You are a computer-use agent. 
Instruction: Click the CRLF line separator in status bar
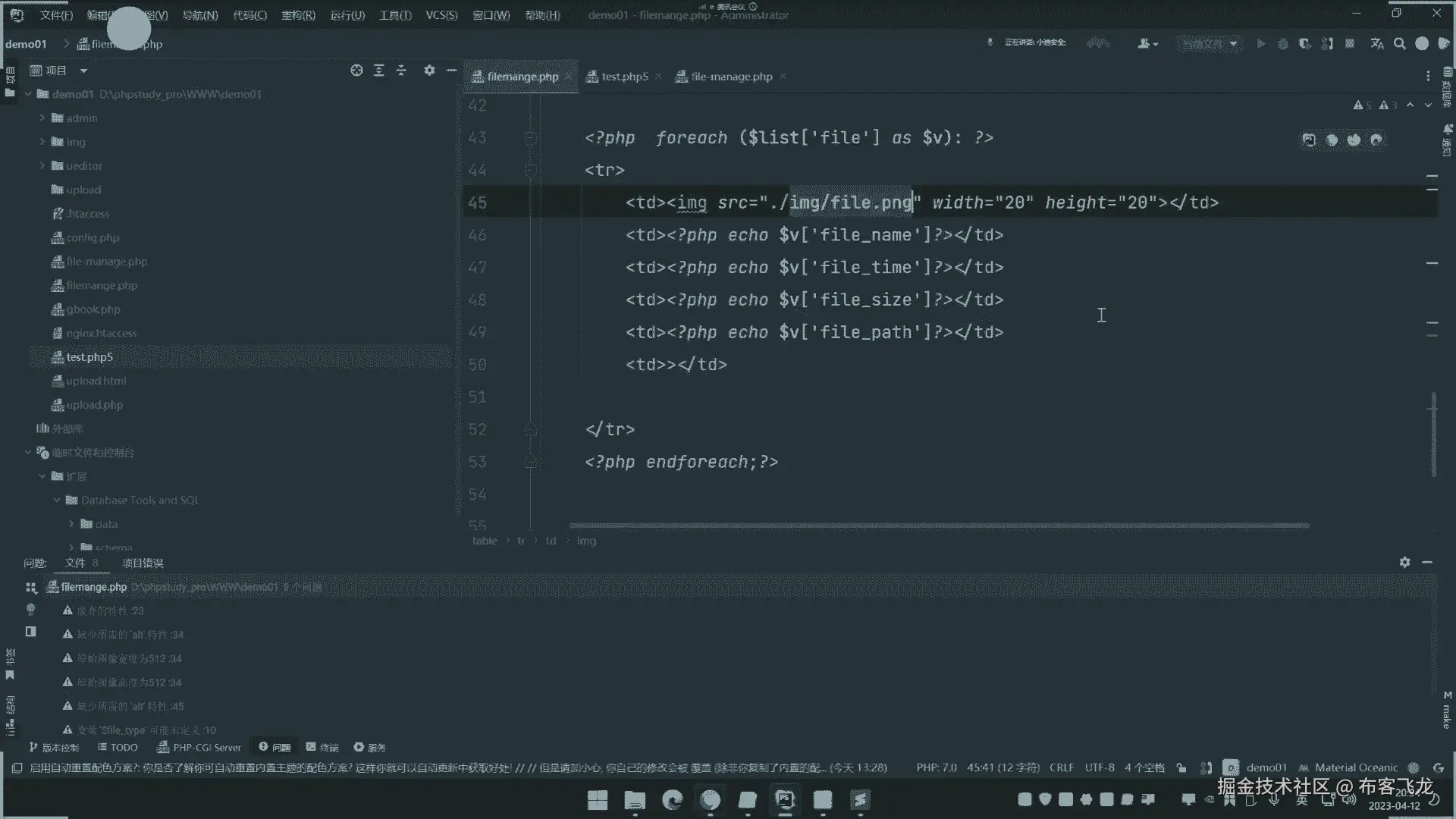coord(1061,767)
